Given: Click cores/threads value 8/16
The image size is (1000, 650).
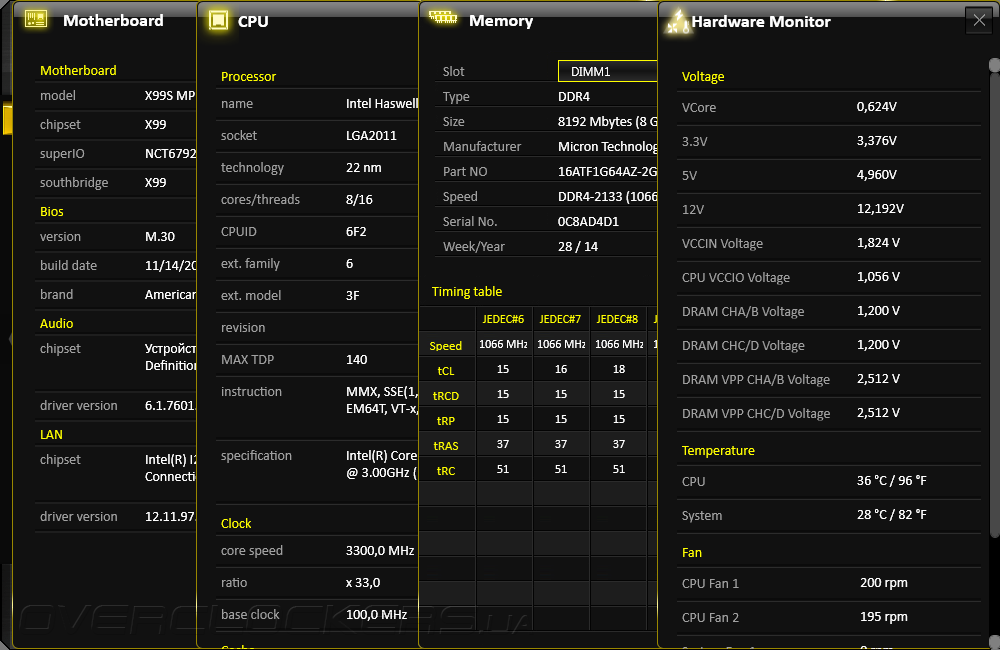Looking at the screenshot, I should 359,199.
